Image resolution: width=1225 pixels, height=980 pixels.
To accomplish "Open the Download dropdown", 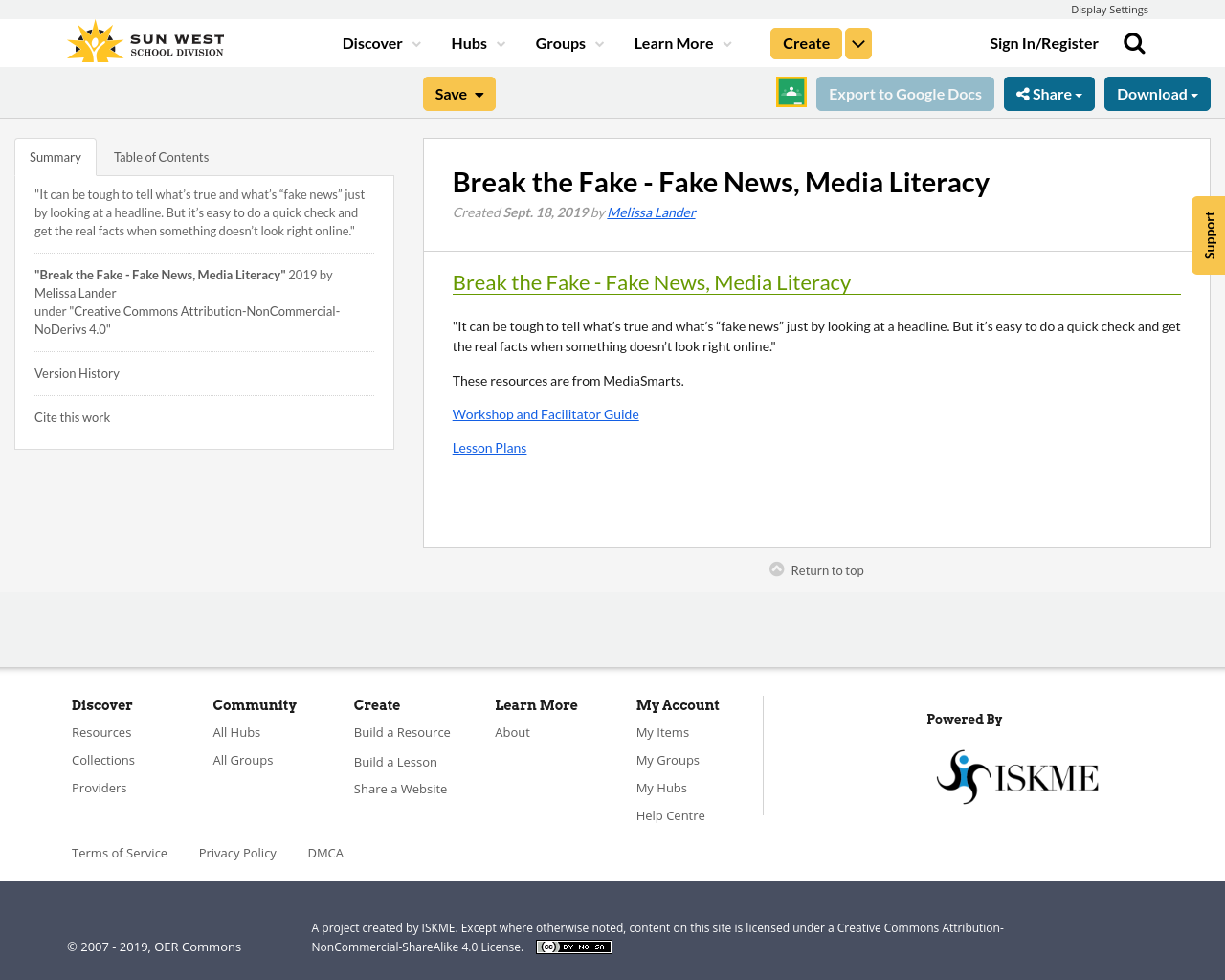I will coord(1157,92).
